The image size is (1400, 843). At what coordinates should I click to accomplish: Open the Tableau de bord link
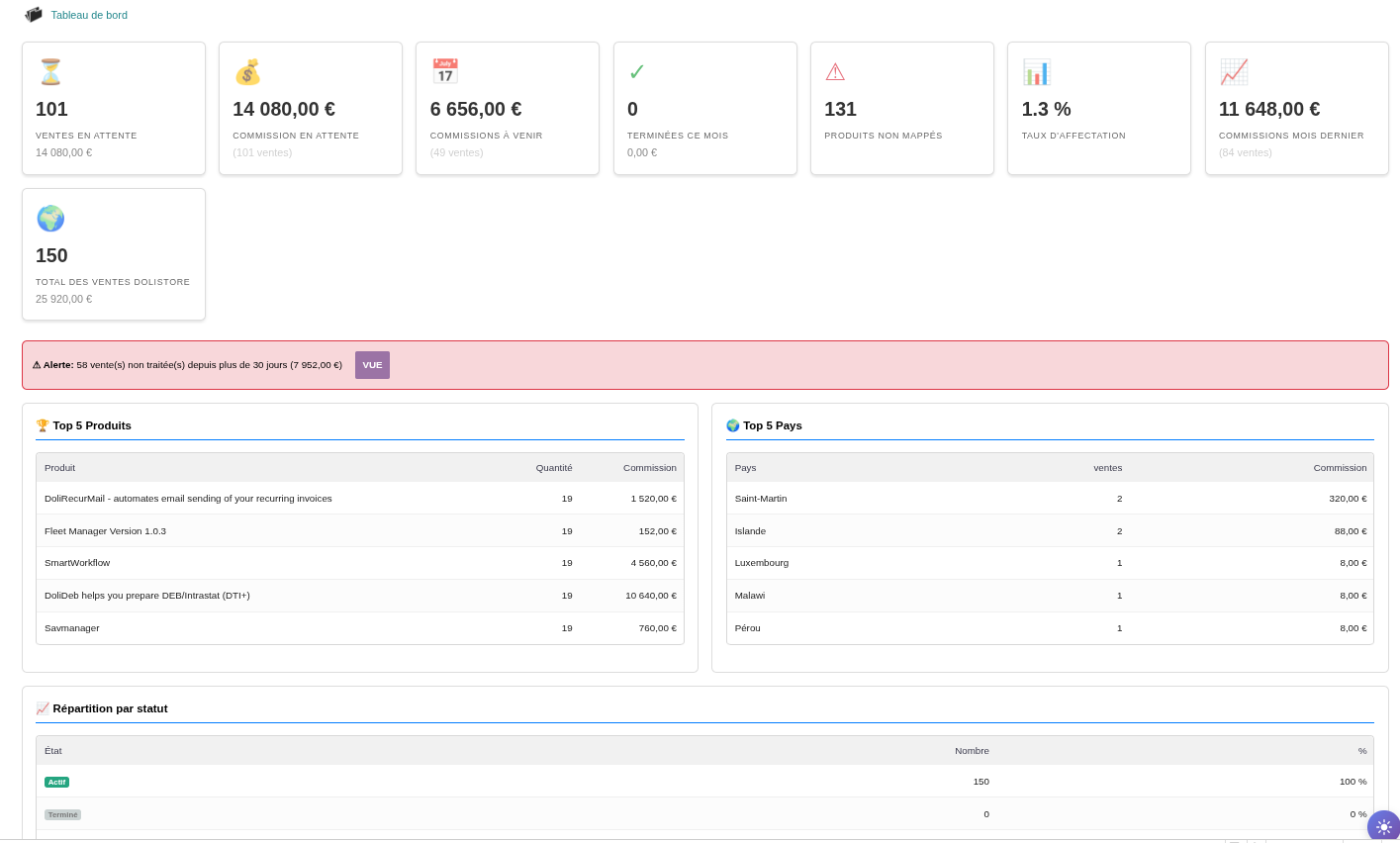point(89,15)
